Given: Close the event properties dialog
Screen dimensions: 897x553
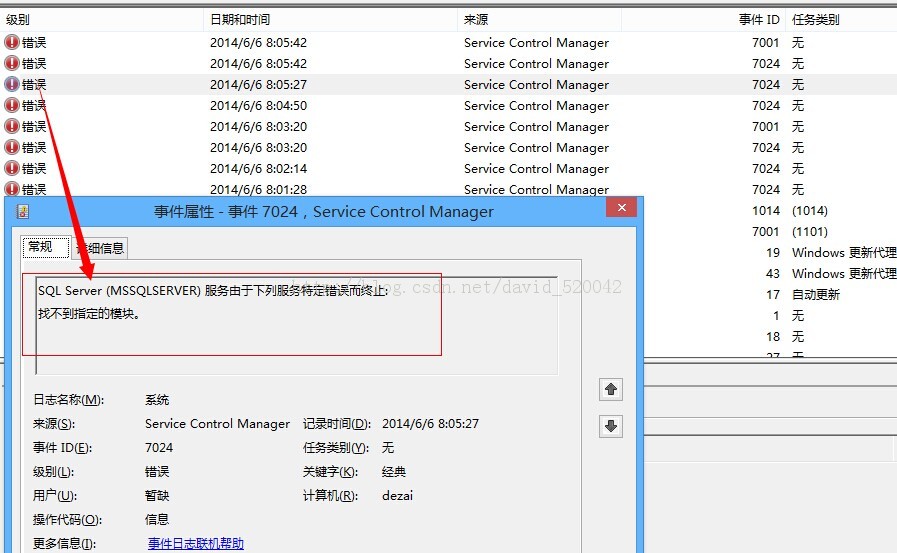Looking at the screenshot, I should tap(622, 208).
